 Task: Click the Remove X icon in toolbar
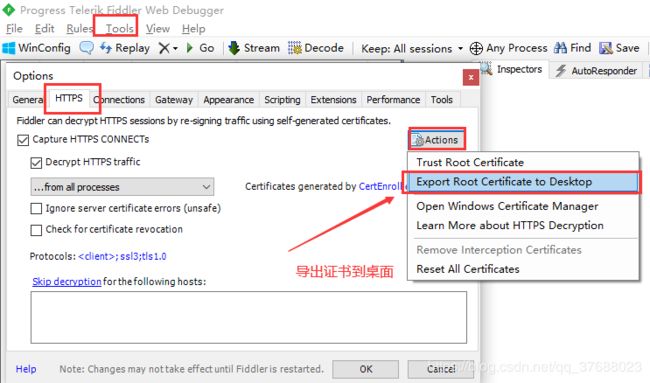coord(164,48)
